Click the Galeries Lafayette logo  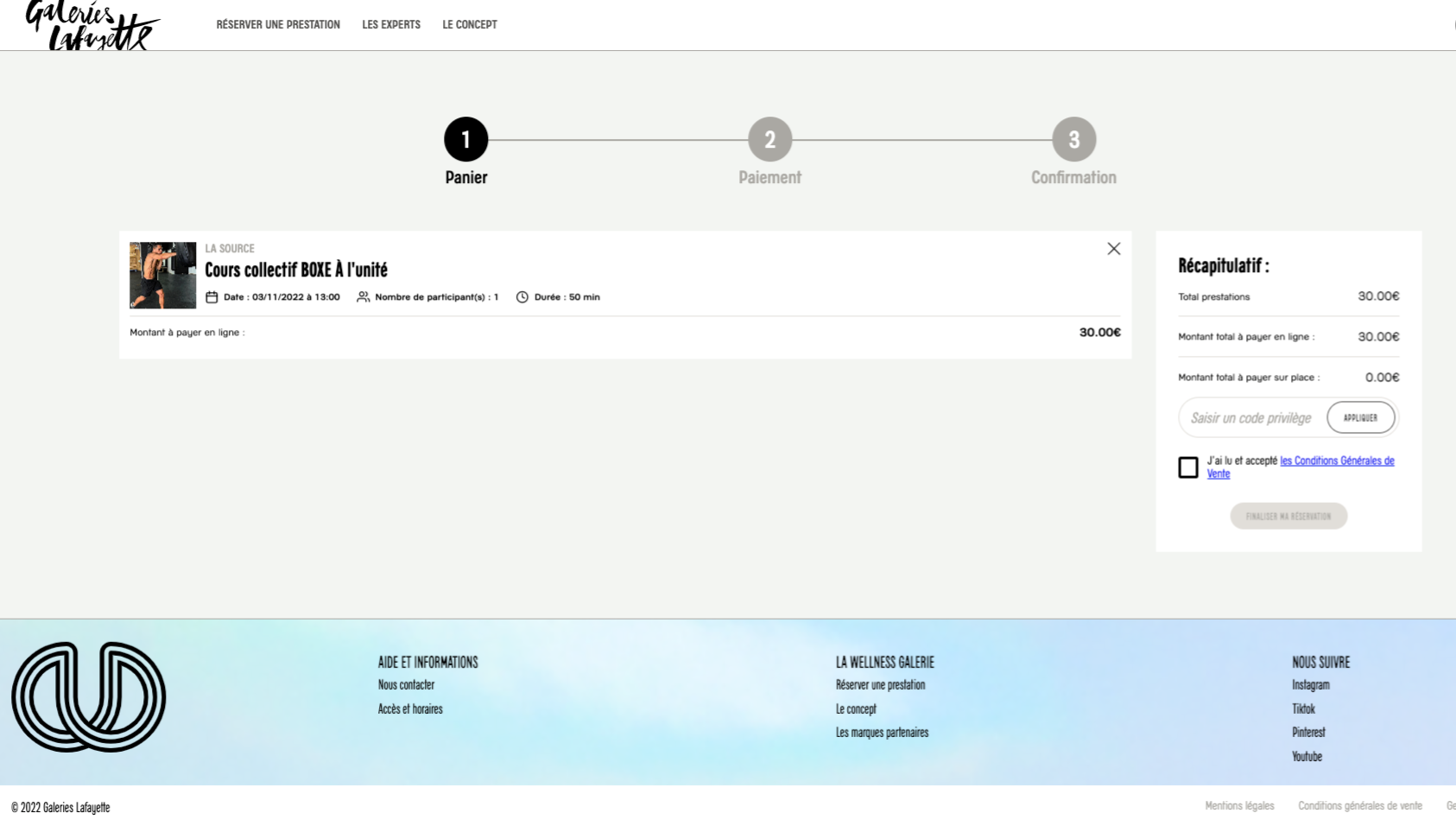[x=91, y=26]
